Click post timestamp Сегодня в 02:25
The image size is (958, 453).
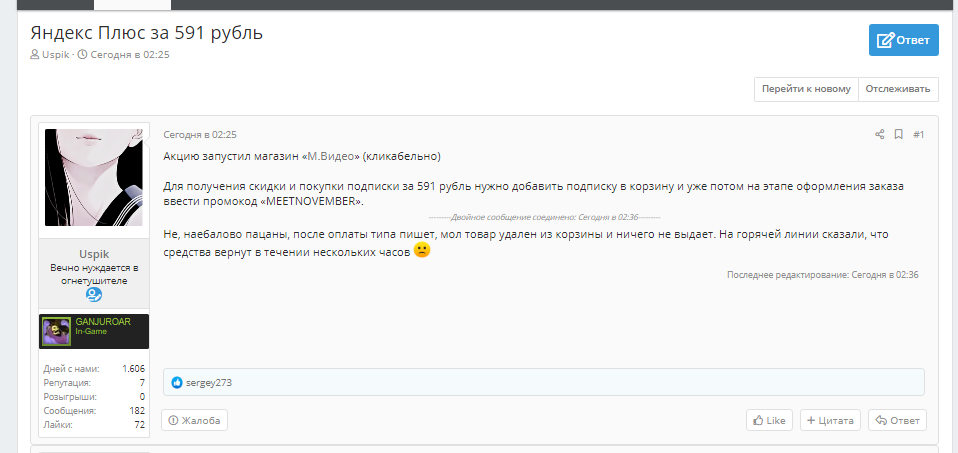[x=200, y=134]
